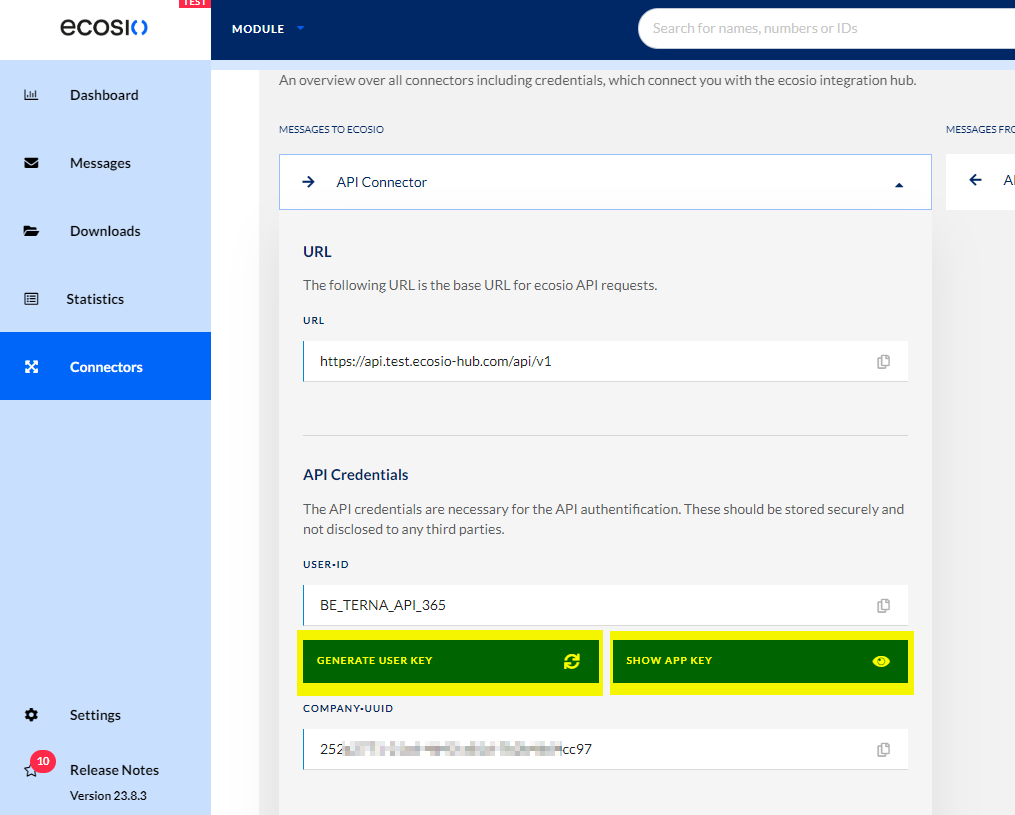Copy the Company-UUID value
Viewport: 1015px width, 815px height.
point(883,749)
